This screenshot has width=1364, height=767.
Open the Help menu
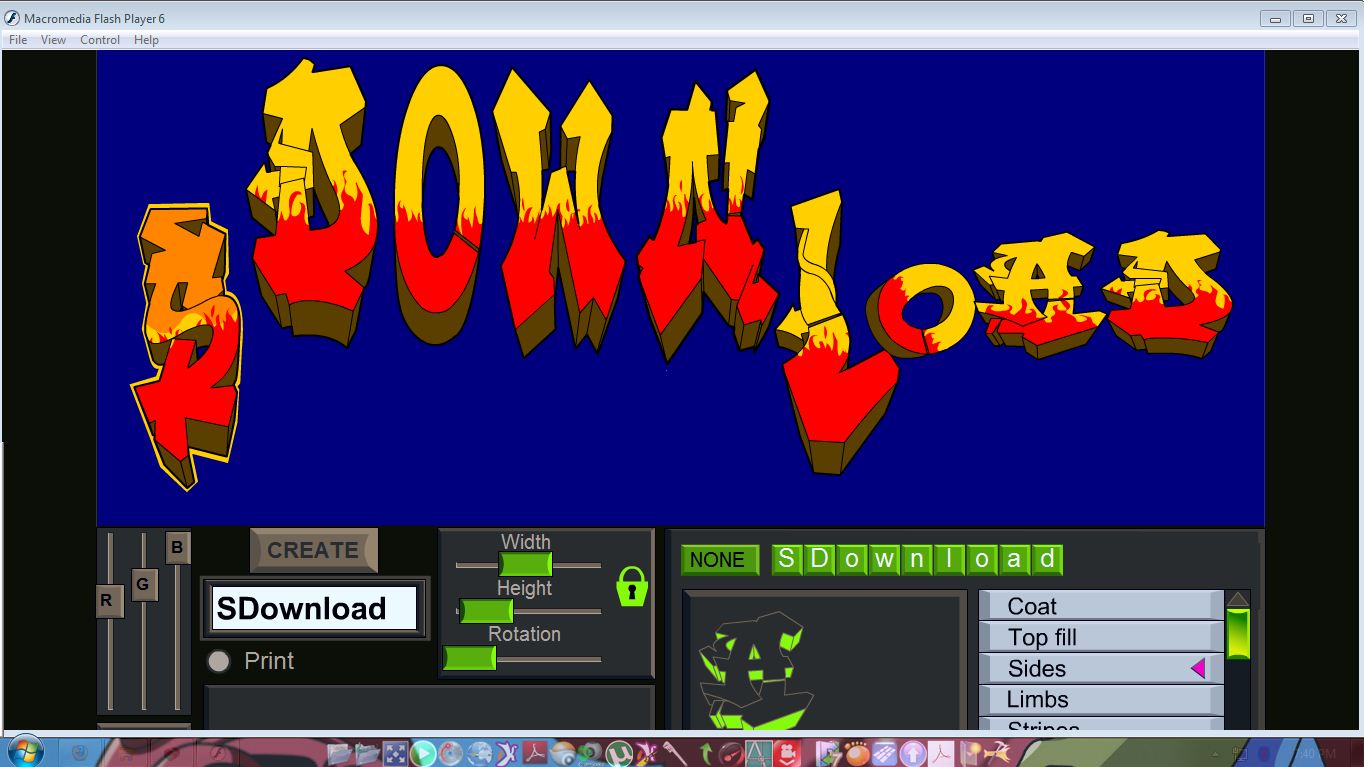tap(146, 40)
